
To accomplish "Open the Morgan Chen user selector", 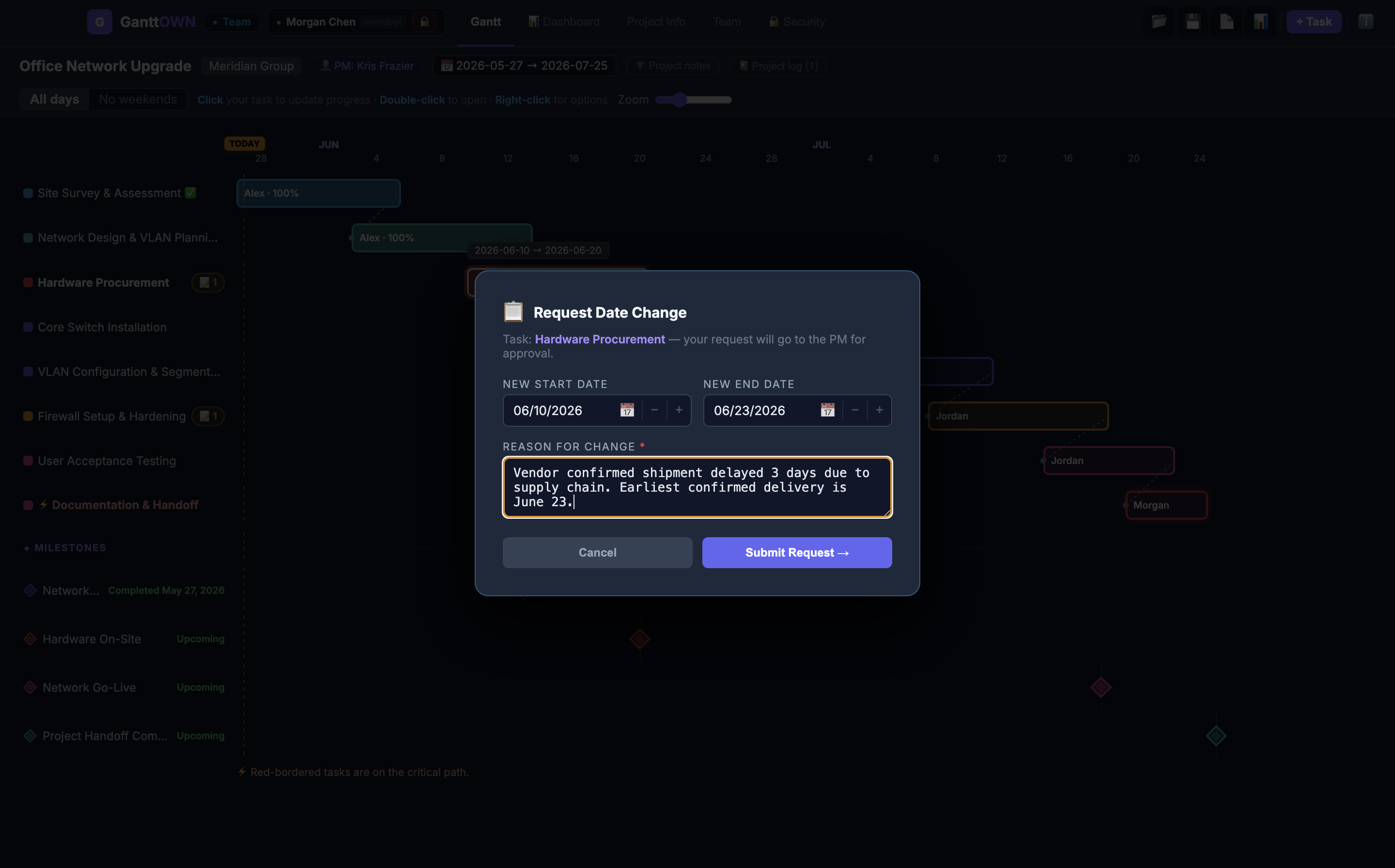I will click(x=356, y=22).
